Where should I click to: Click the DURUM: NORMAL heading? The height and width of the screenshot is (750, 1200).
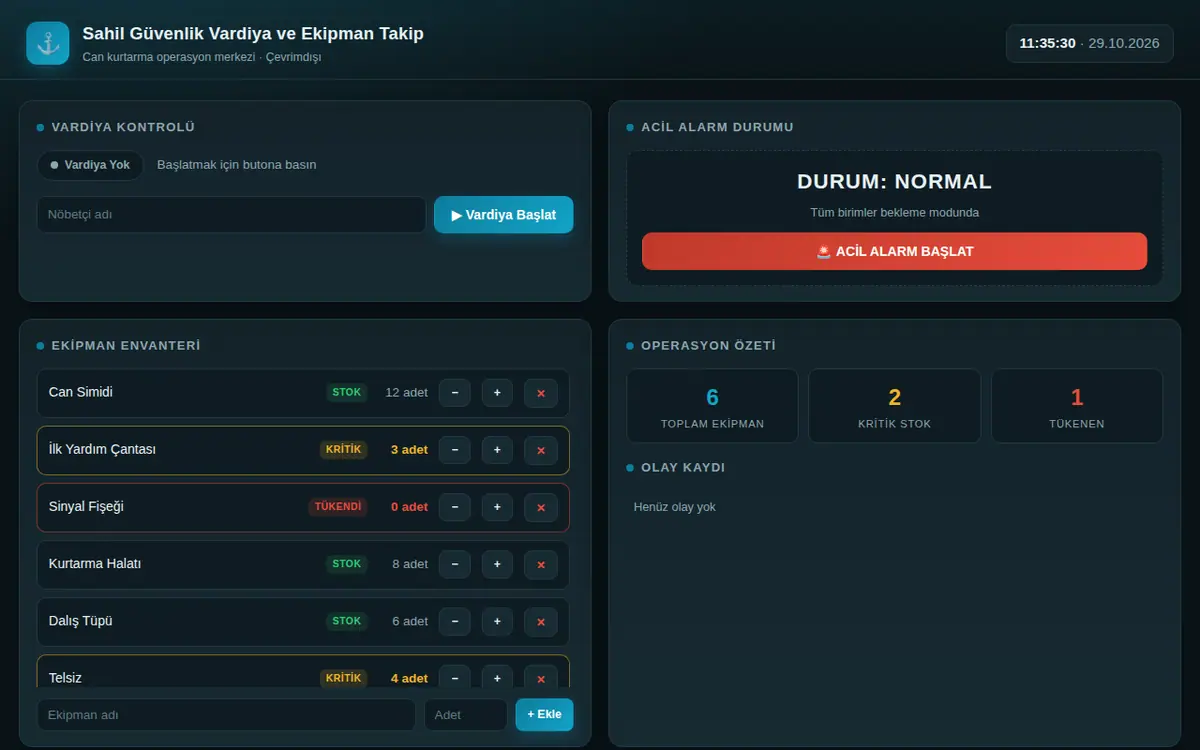tap(894, 181)
